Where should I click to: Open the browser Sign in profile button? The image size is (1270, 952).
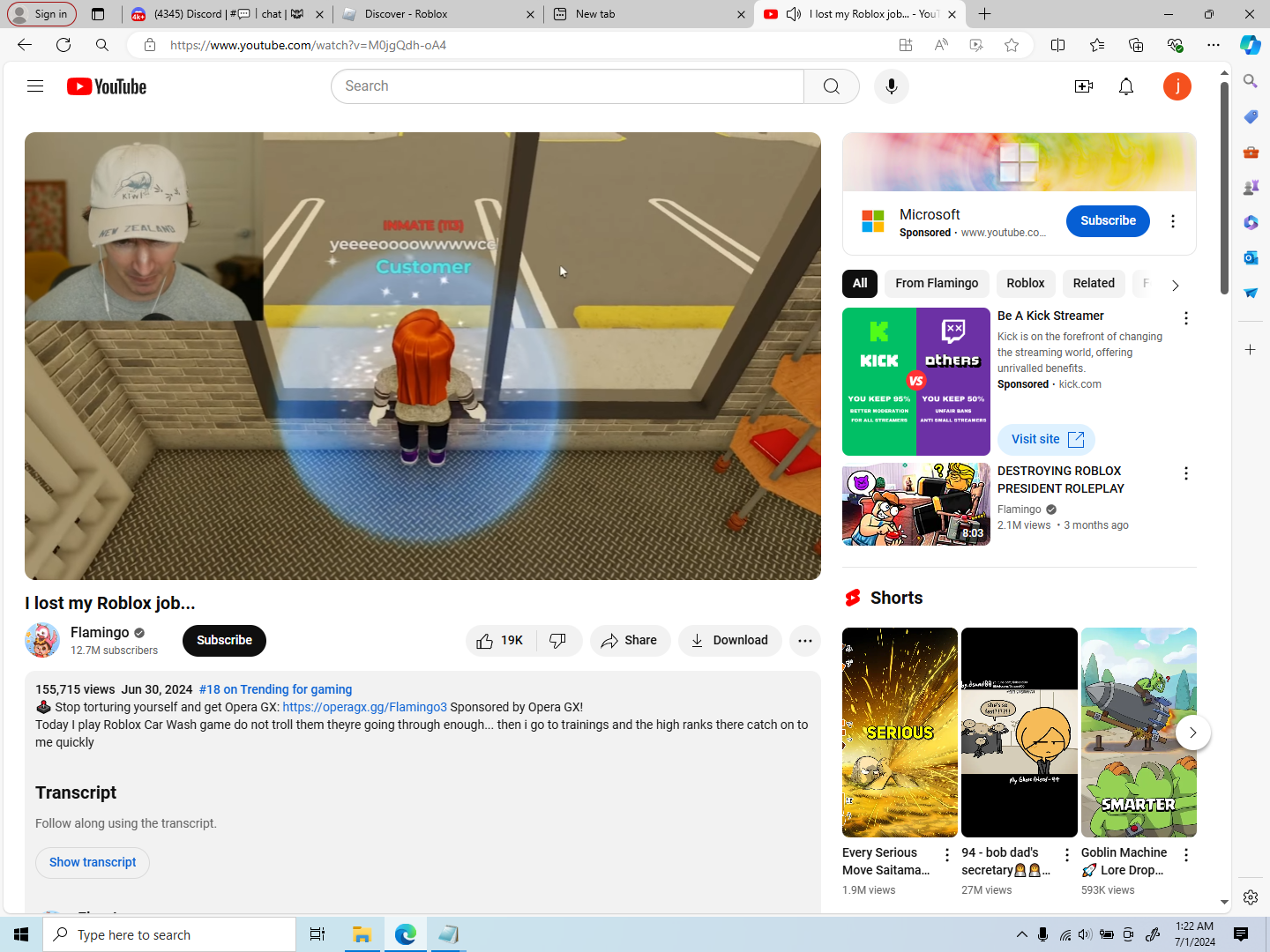pos(41,14)
